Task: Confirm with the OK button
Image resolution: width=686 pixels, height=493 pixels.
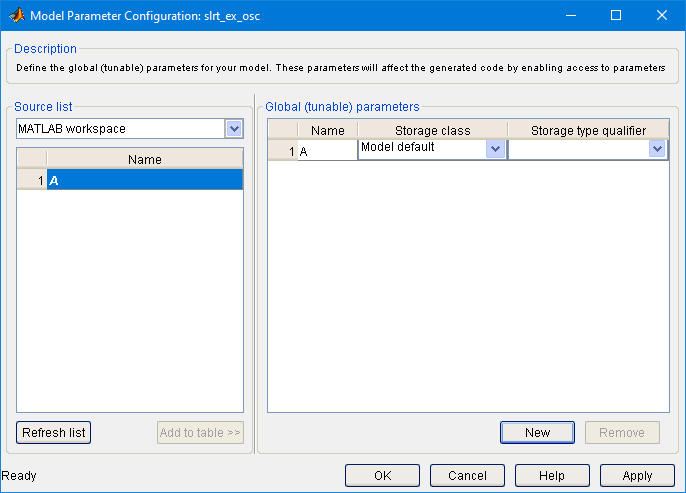Action: tap(382, 476)
